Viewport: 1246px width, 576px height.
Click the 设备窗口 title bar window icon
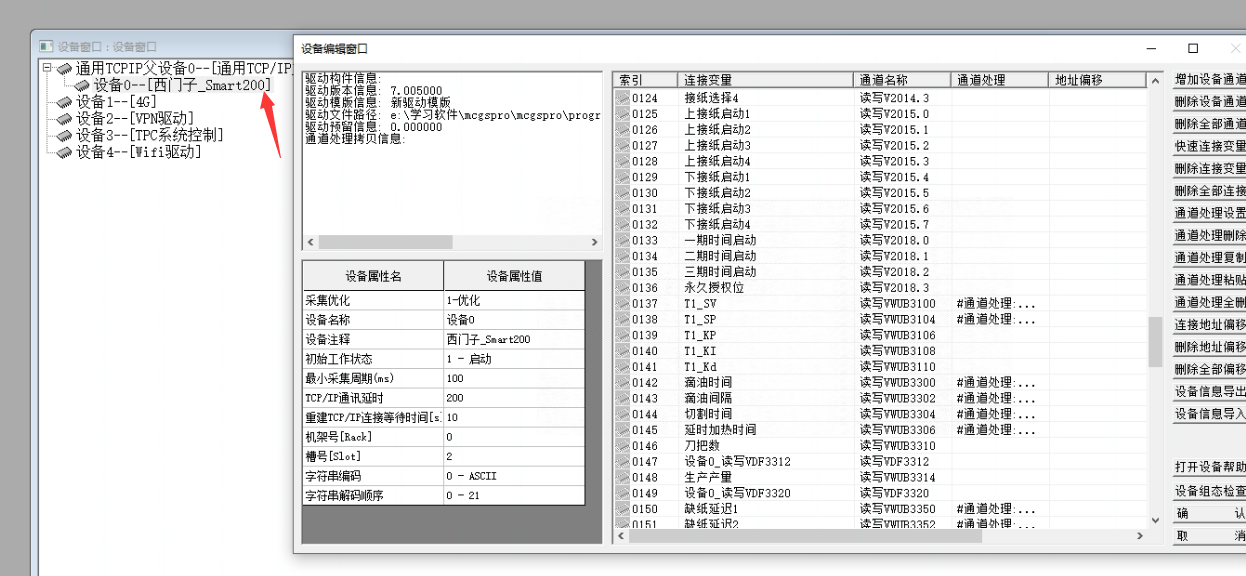coord(45,46)
